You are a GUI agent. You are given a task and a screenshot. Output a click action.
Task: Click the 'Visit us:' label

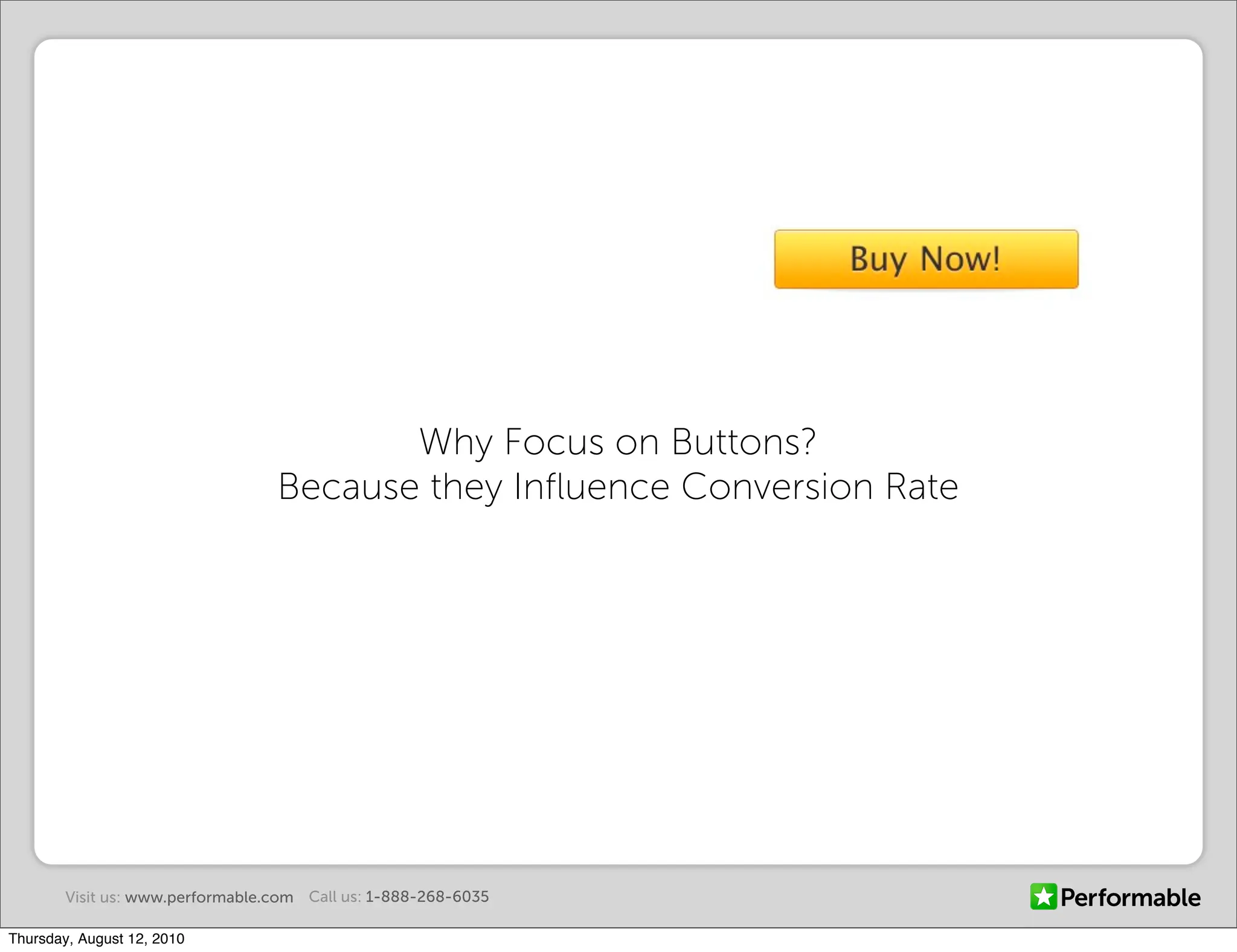click(92, 897)
